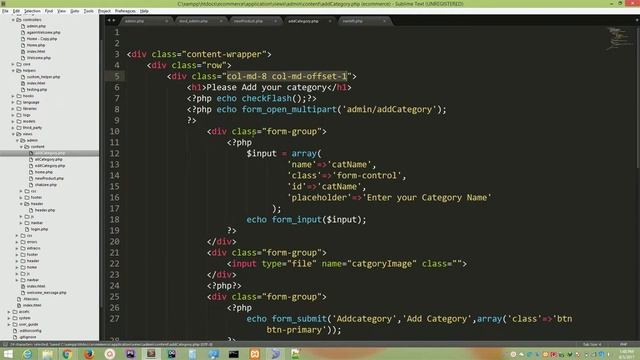Open the Goto menu

[x=75, y=11]
